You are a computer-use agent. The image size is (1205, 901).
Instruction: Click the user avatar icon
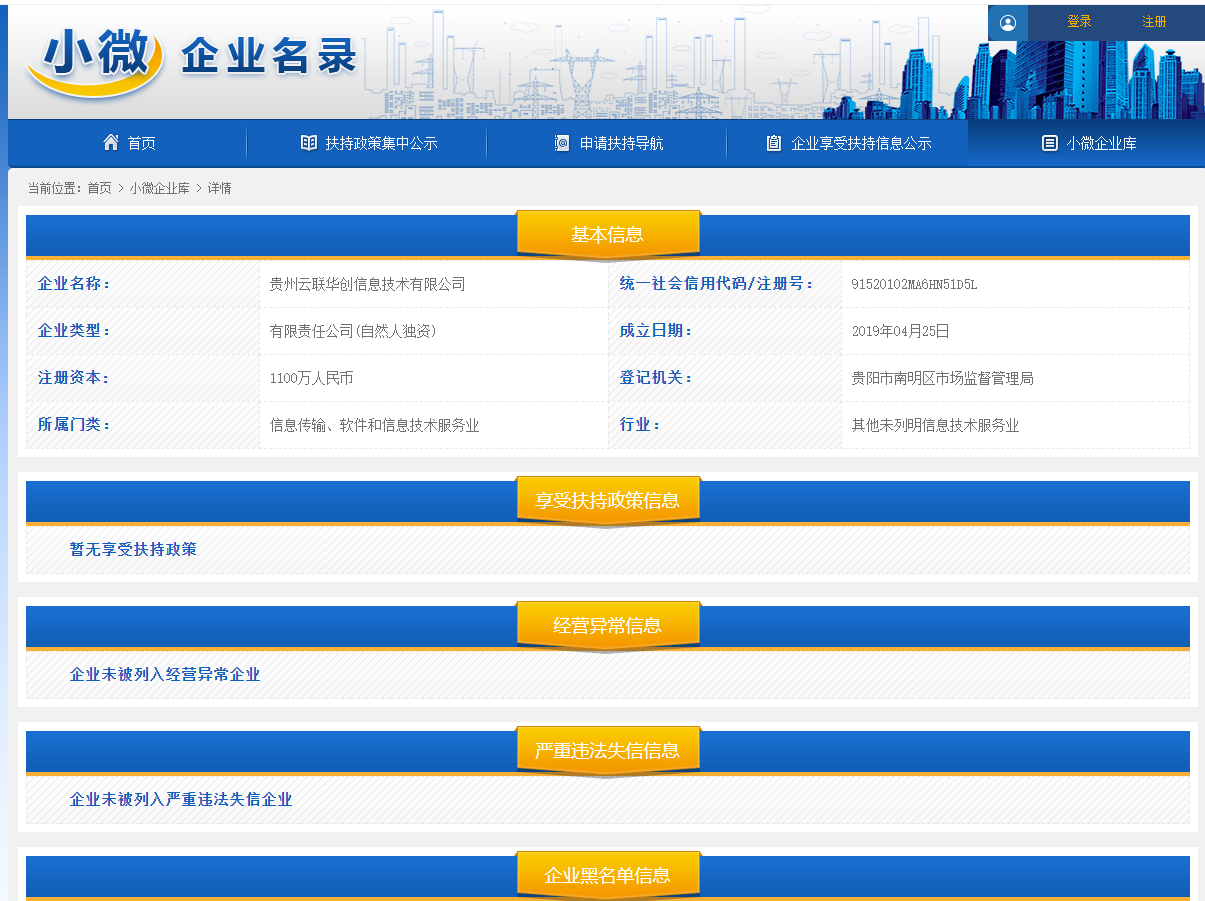tap(1007, 22)
